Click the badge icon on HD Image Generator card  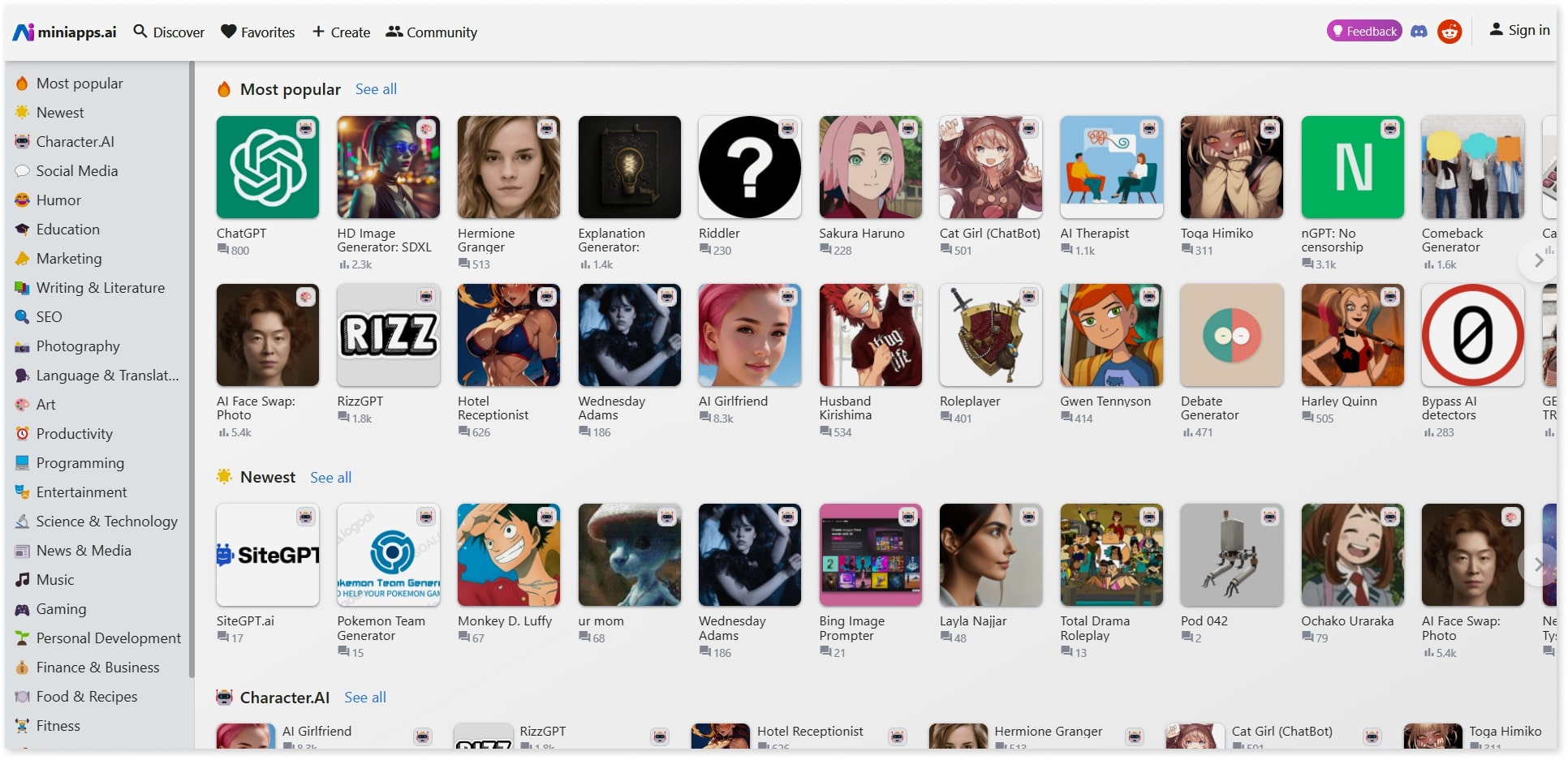point(426,129)
